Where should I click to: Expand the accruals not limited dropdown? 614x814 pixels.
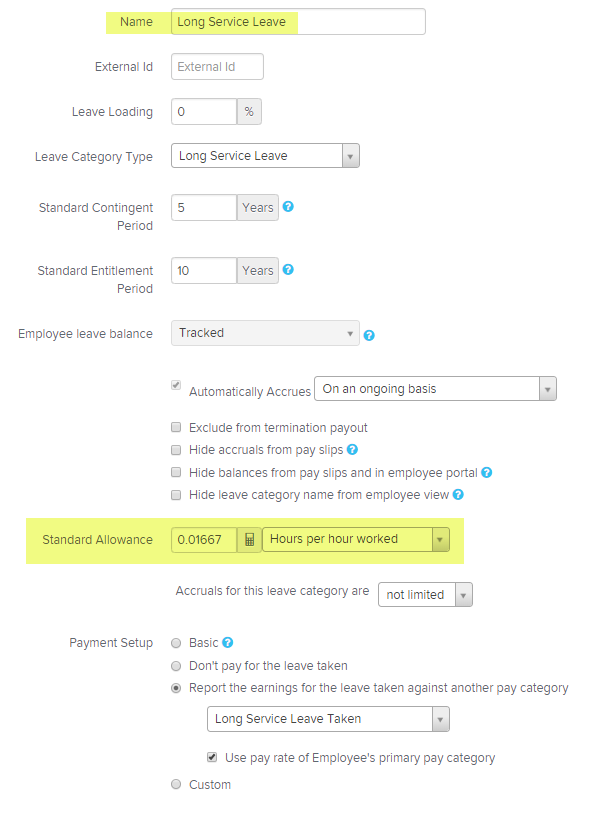tap(425, 594)
